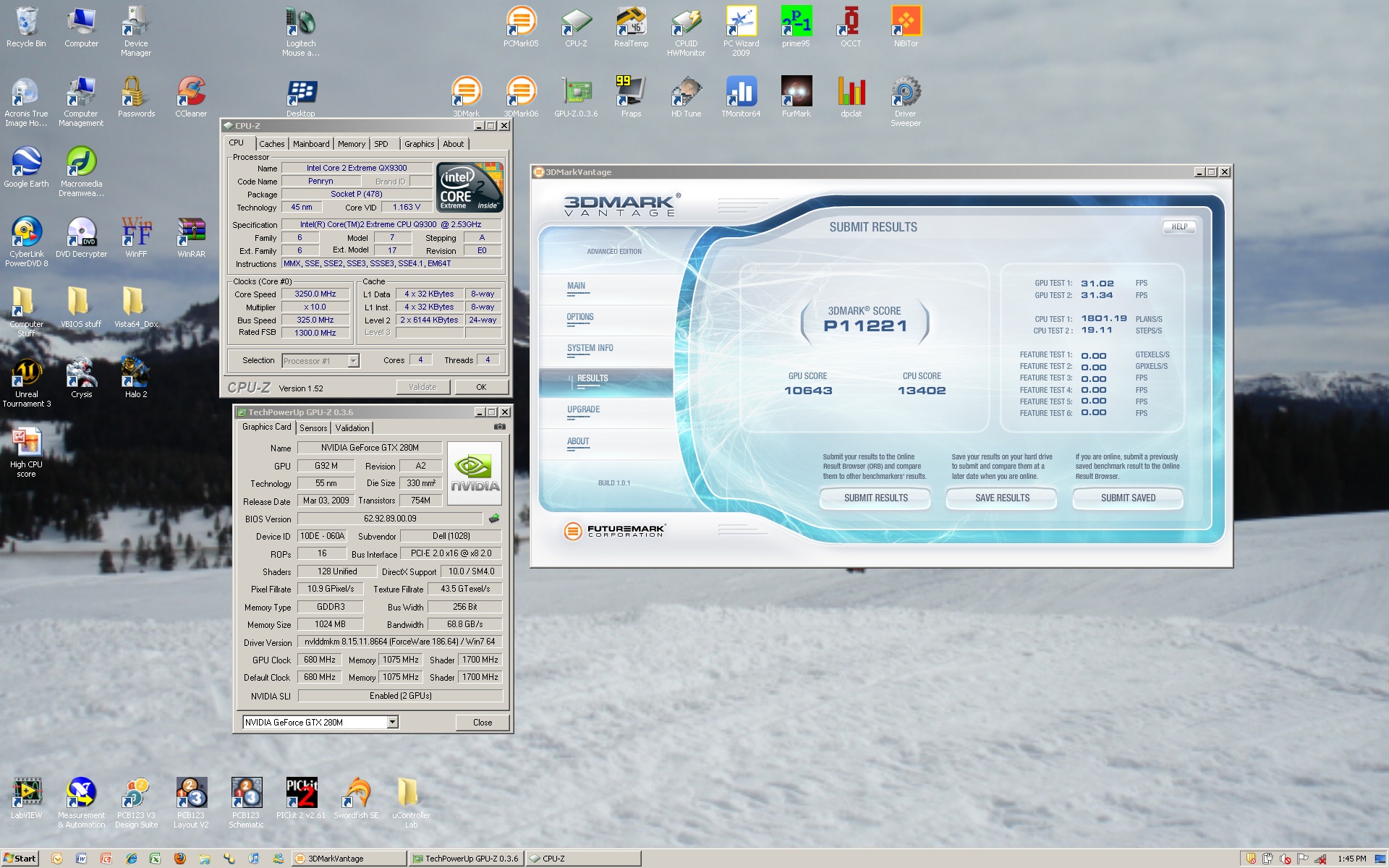The height and width of the screenshot is (868, 1389).
Task: Switch to GPU-Z Sensors tab
Action: (313, 428)
